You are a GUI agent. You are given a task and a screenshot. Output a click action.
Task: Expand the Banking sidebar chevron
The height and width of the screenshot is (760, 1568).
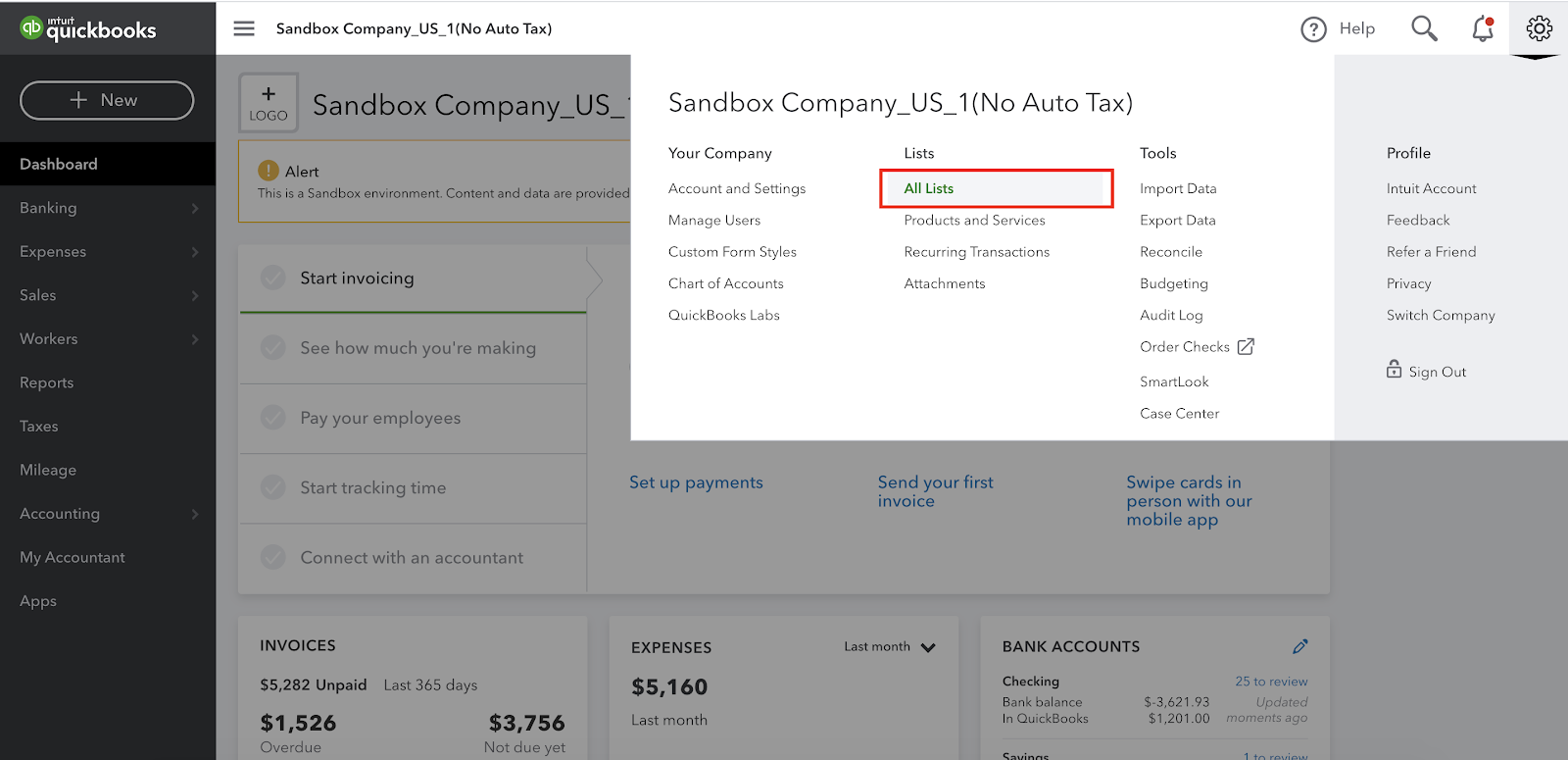coord(195,208)
